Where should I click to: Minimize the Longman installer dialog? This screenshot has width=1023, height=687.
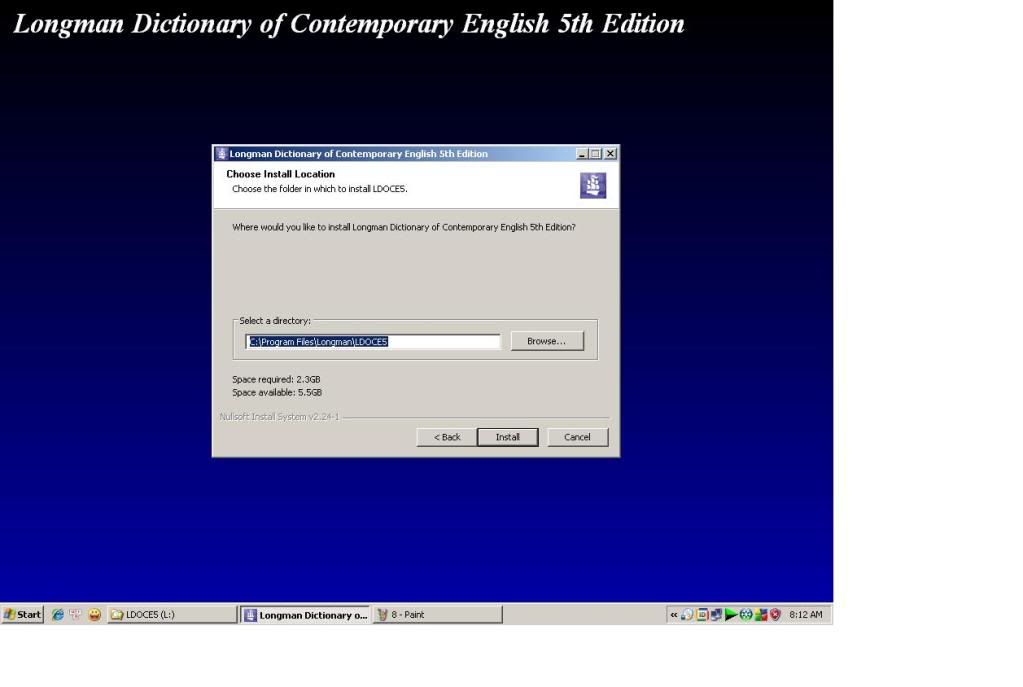582,154
